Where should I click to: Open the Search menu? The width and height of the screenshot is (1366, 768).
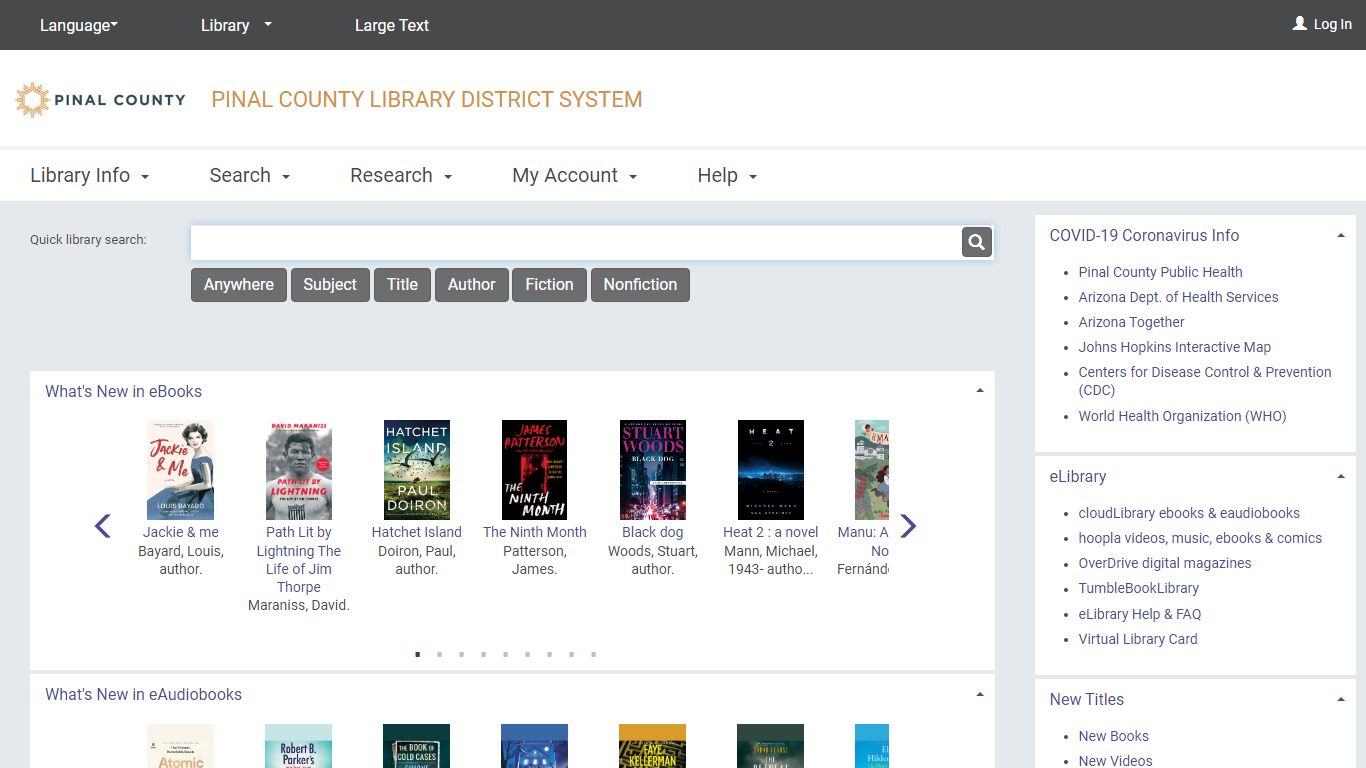point(250,175)
